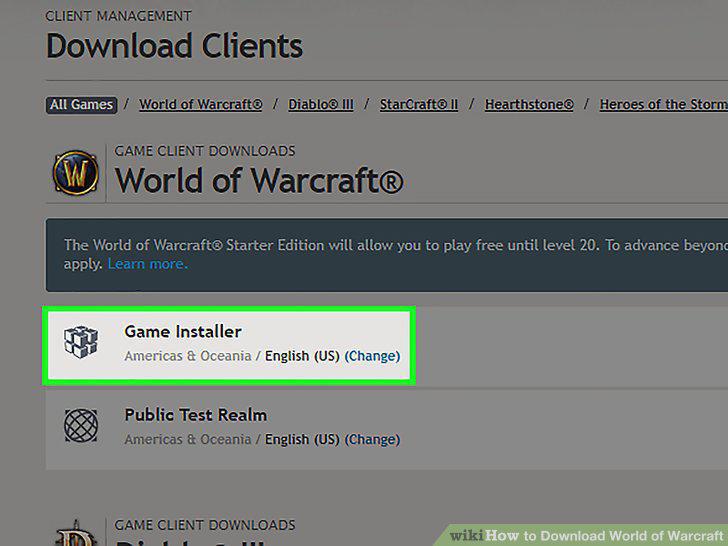Click the Game Installer download title
The width and height of the screenshot is (728, 546).
[x=183, y=332]
